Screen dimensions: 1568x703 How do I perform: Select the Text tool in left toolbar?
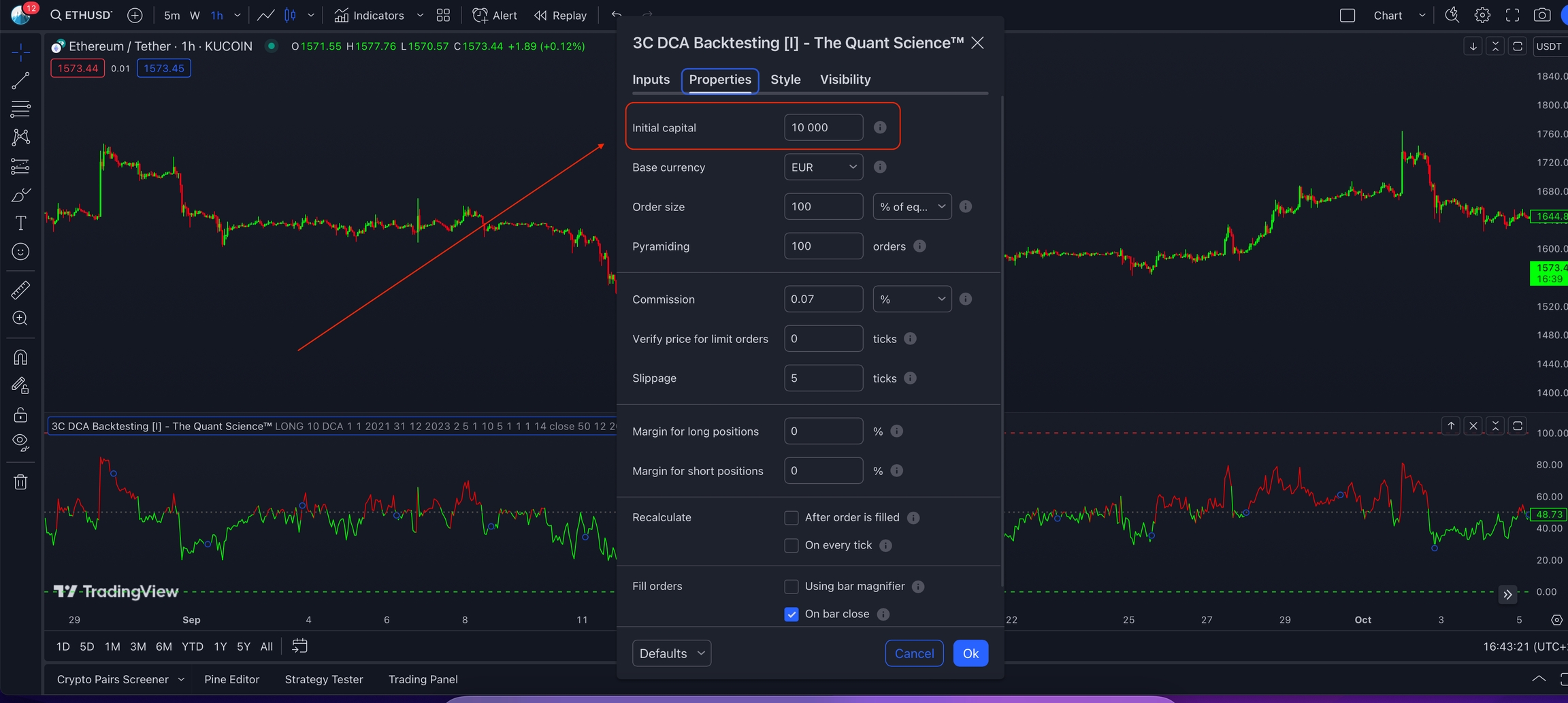coord(20,223)
